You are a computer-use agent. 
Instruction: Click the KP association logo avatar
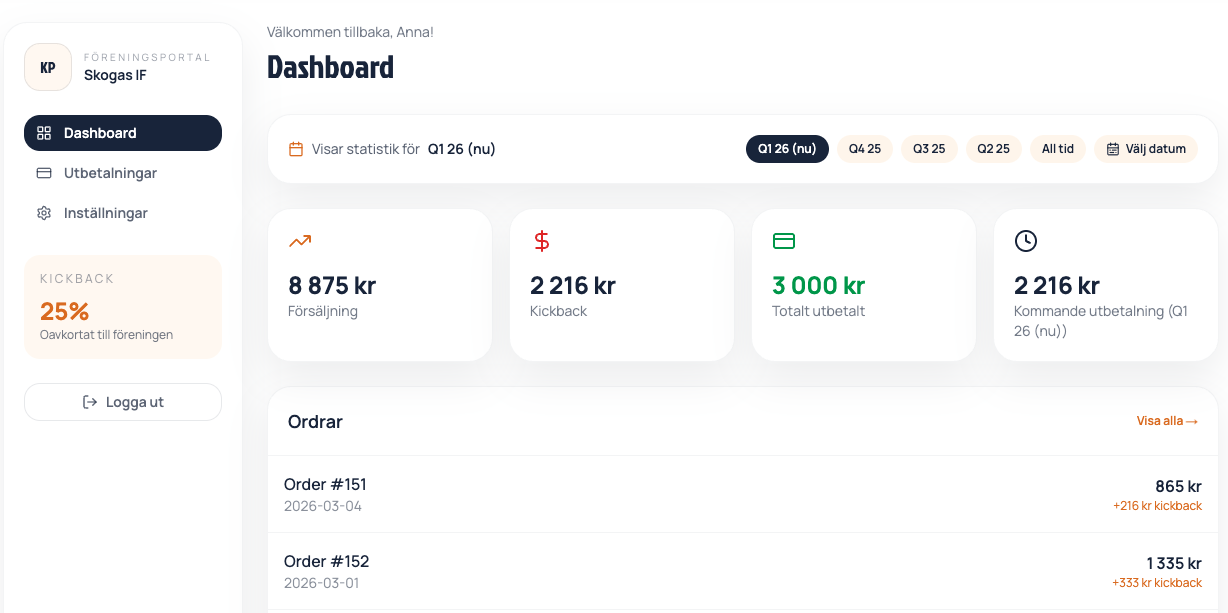[x=48, y=67]
